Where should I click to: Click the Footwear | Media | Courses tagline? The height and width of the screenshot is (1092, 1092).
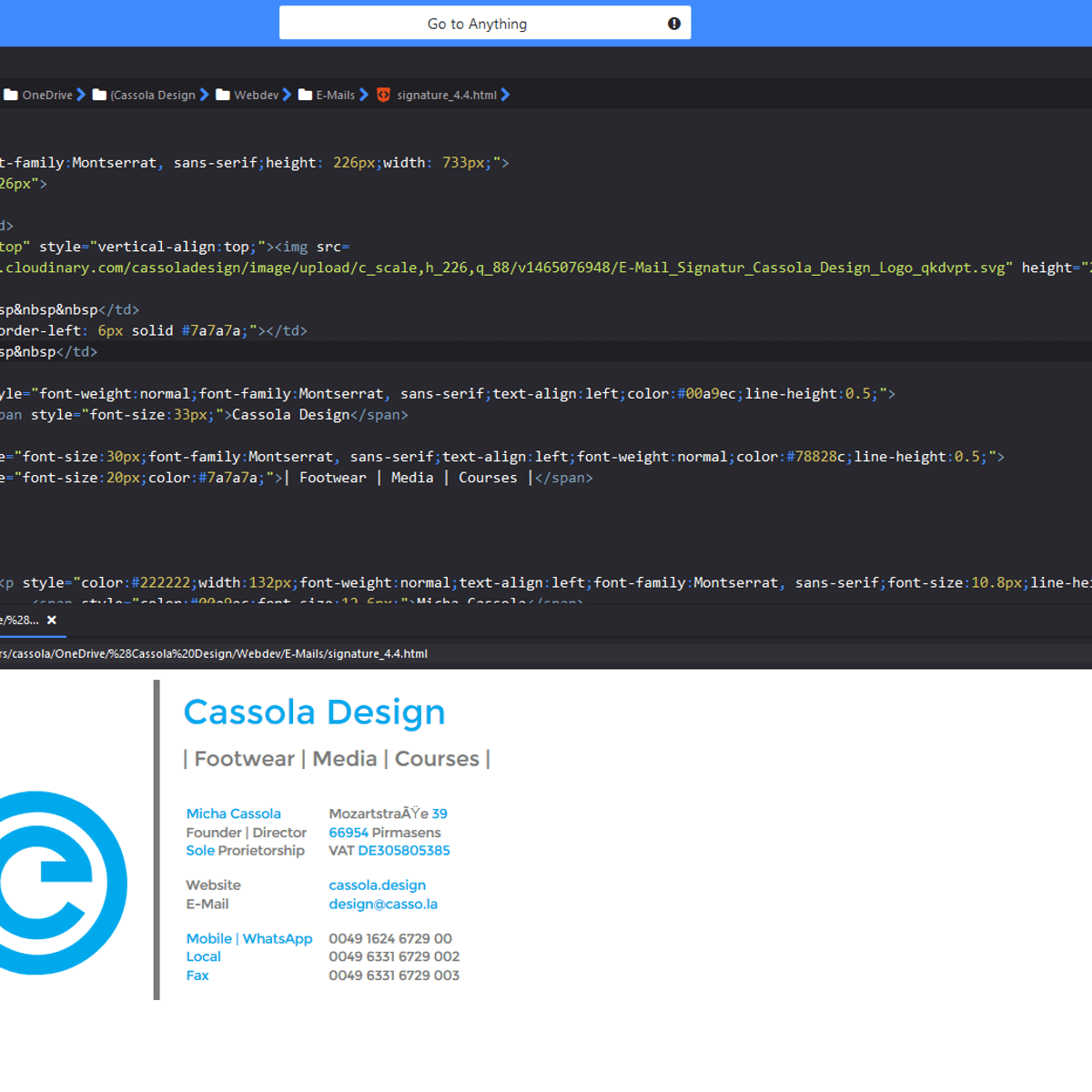(337, 759)
